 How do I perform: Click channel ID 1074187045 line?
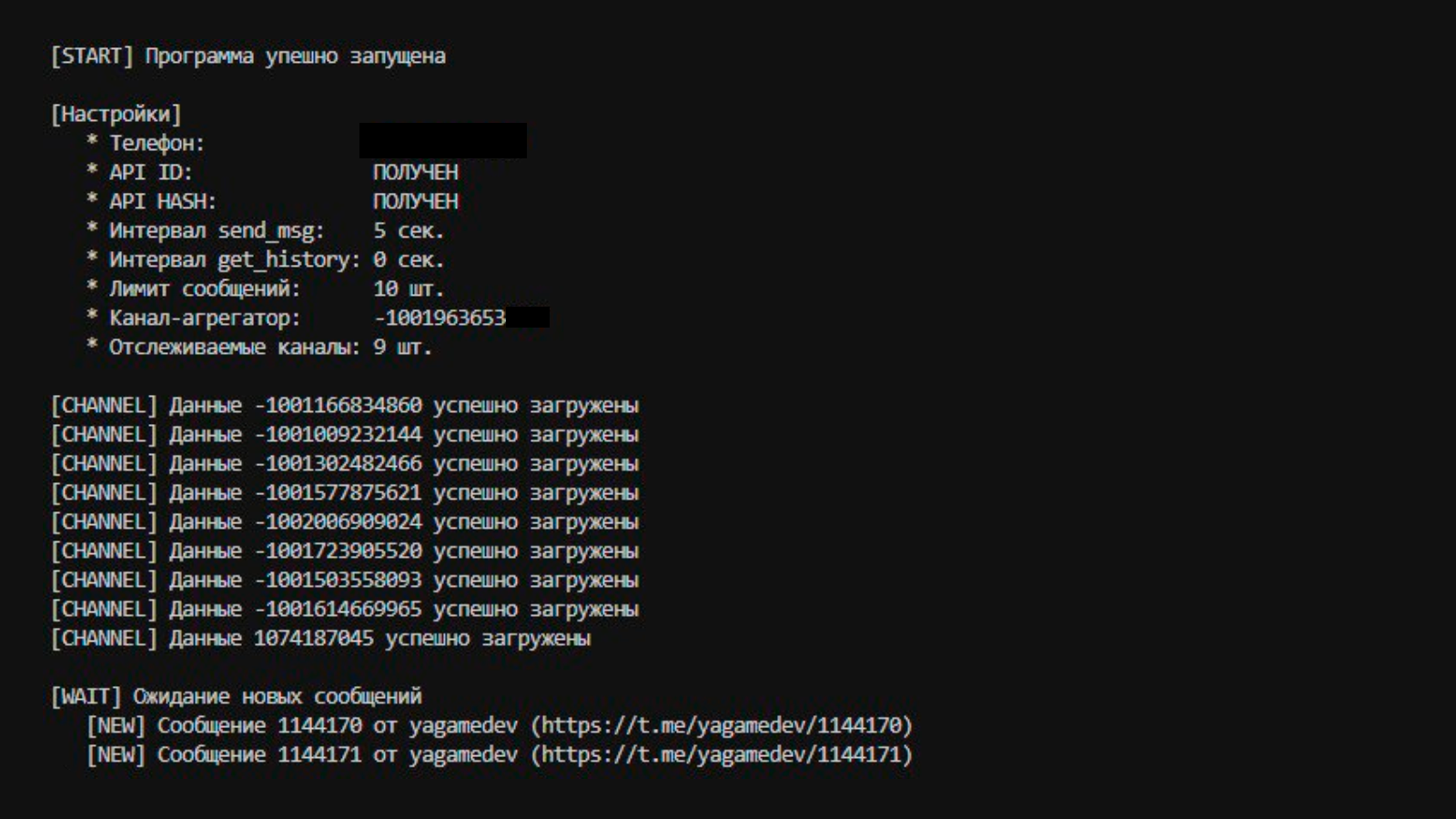[x=321, y=638]
